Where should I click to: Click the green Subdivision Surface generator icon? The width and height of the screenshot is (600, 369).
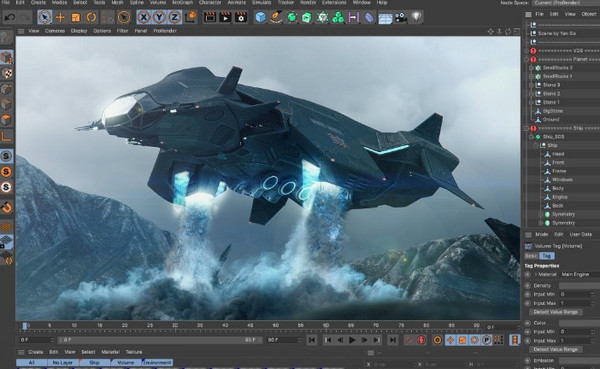(x=292, y=17)
